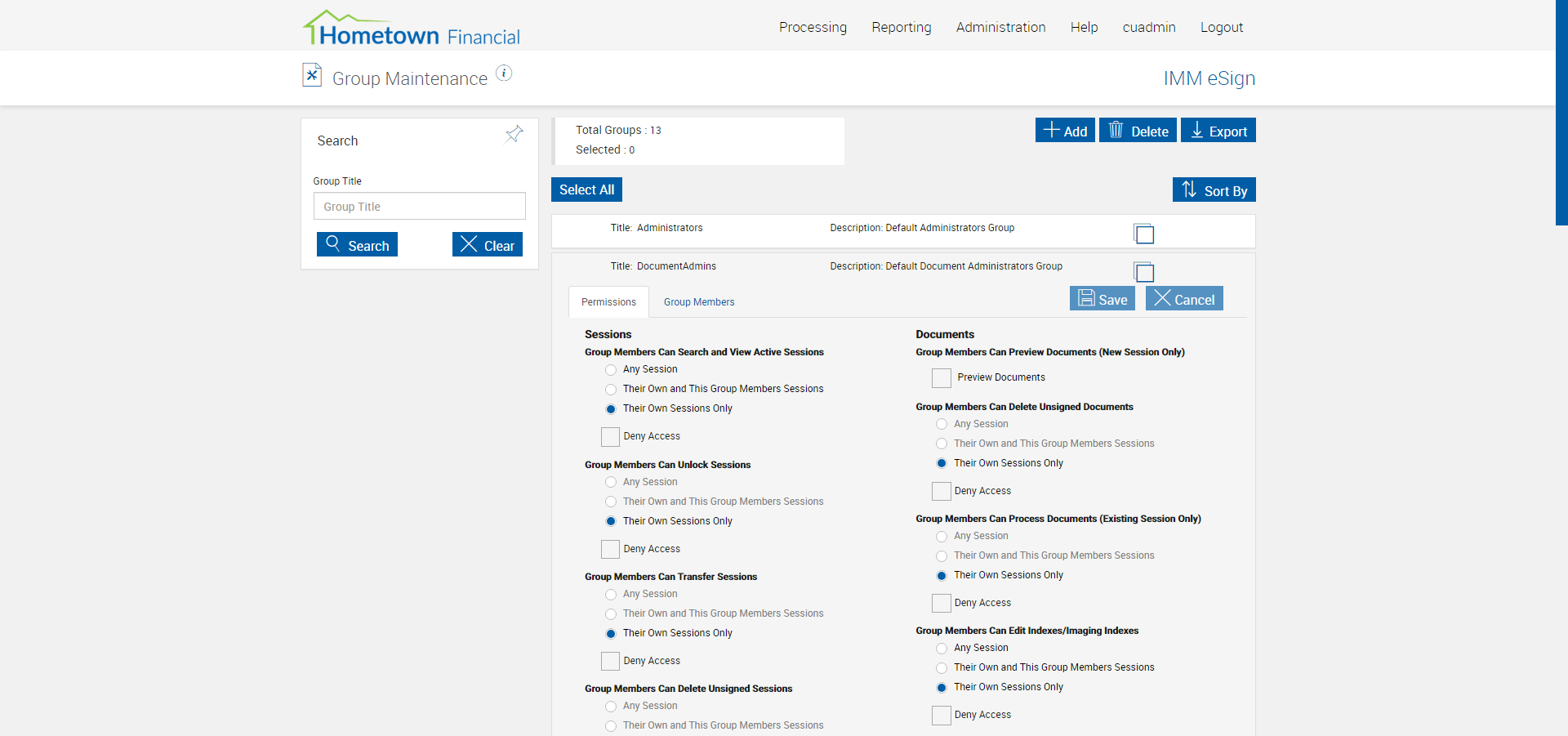Click the Hometown Financial logo
Image resolution: width=1568 pixels, height=736 pixels.
412,29
